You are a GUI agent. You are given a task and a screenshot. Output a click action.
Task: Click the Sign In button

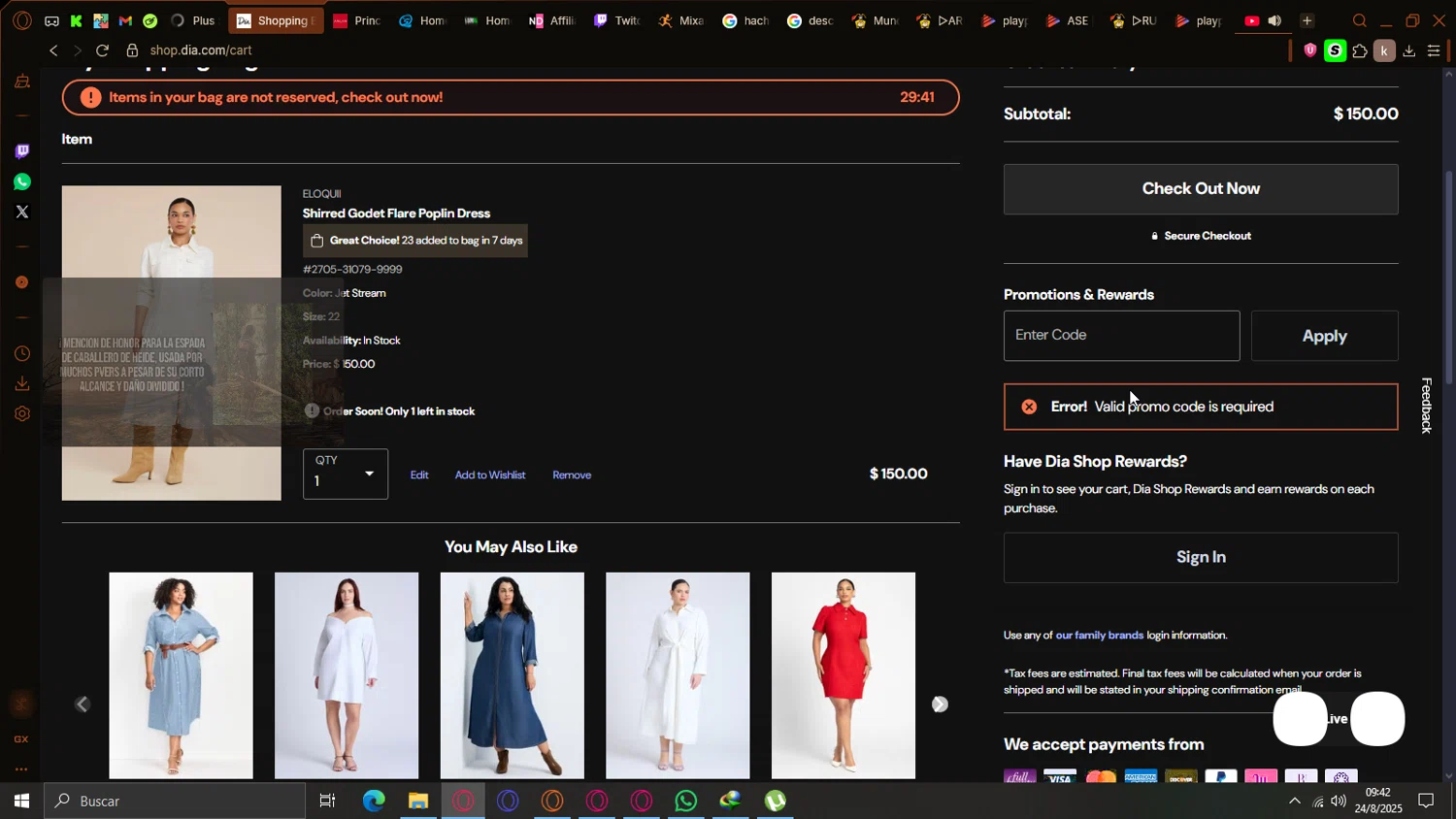(1201, 557)
